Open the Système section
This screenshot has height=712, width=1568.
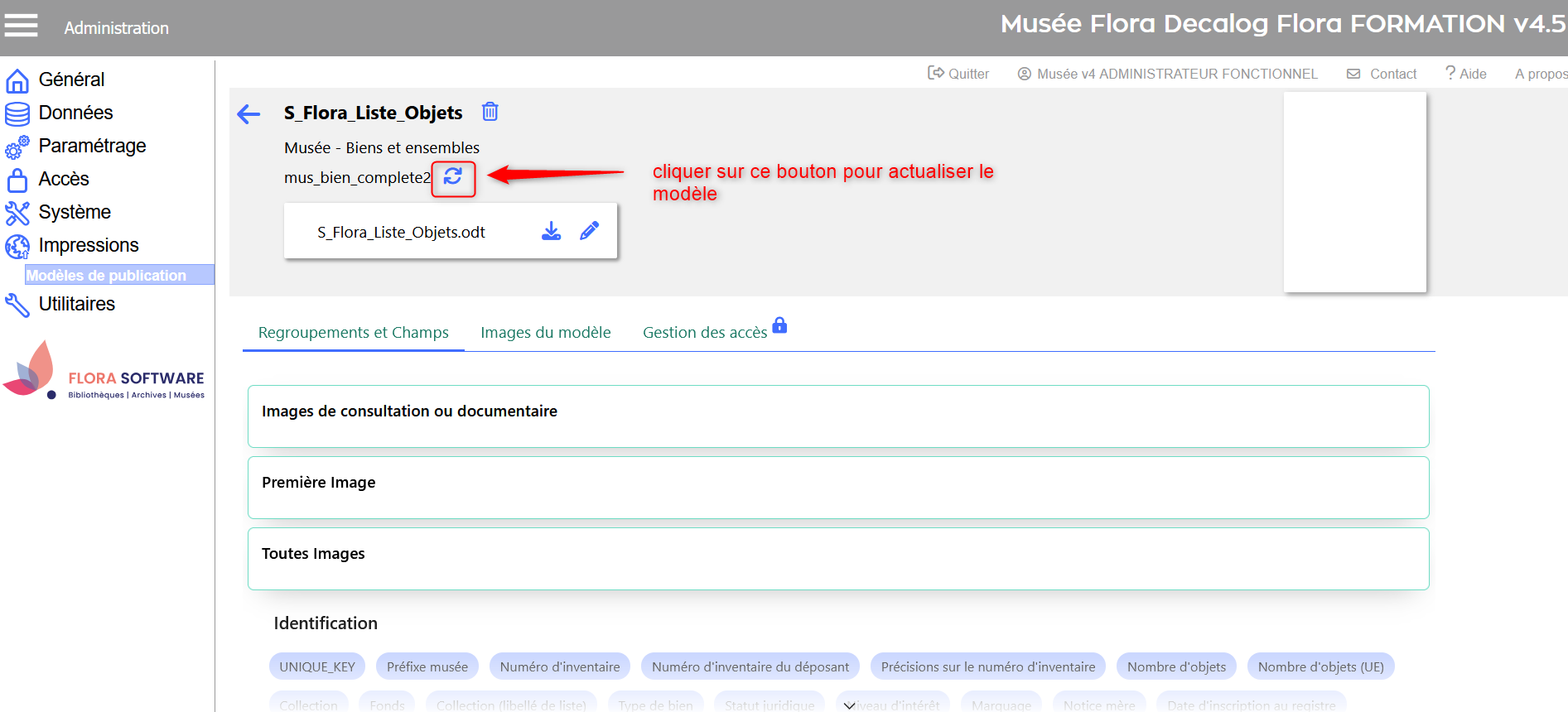75,212
